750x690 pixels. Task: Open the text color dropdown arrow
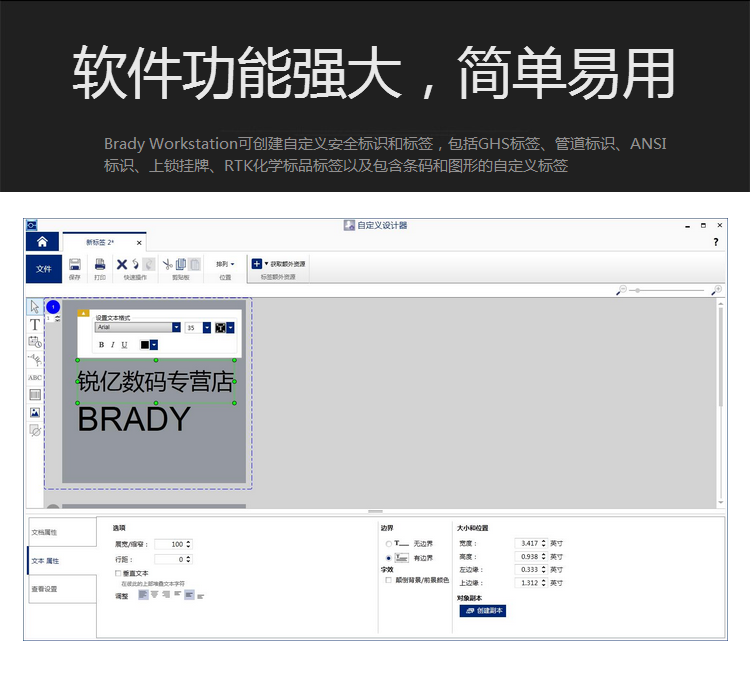tap(154, 344)
